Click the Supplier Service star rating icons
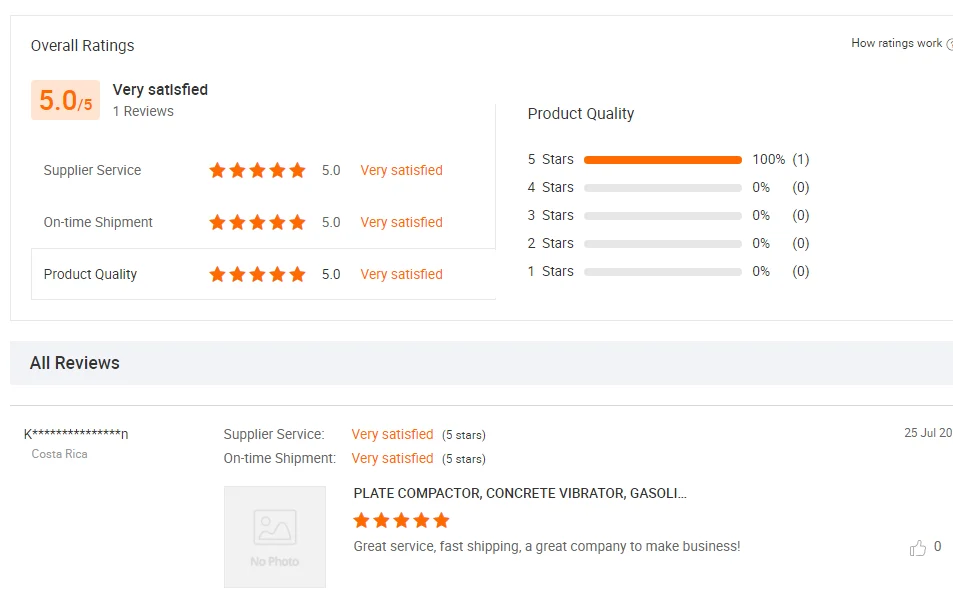This screenshot has height=605, width=953. 257,171
